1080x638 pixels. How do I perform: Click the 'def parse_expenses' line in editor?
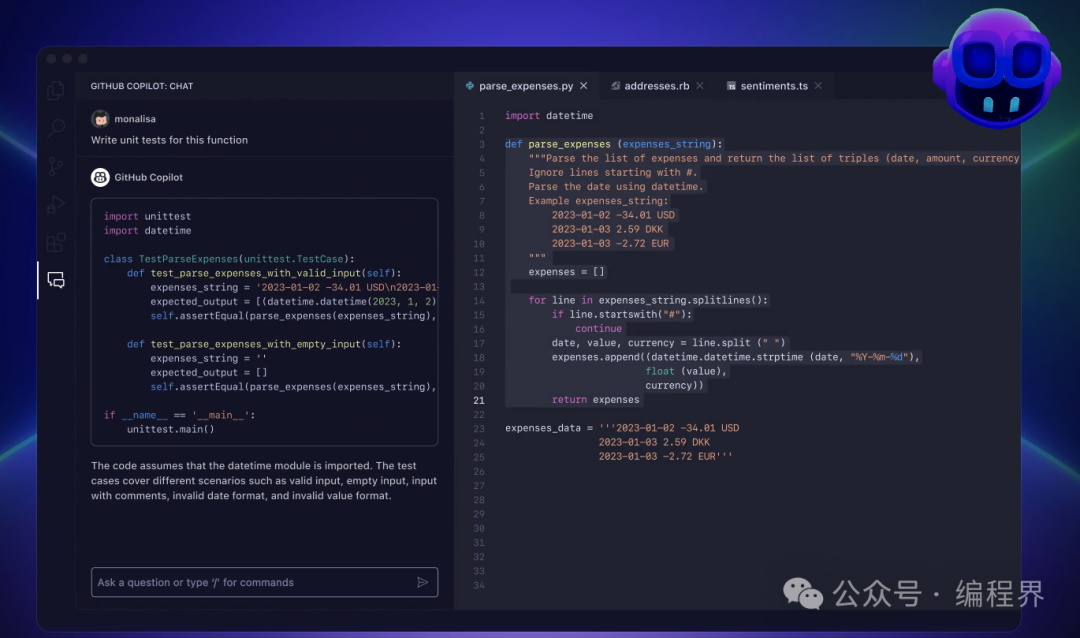(614, 144)
